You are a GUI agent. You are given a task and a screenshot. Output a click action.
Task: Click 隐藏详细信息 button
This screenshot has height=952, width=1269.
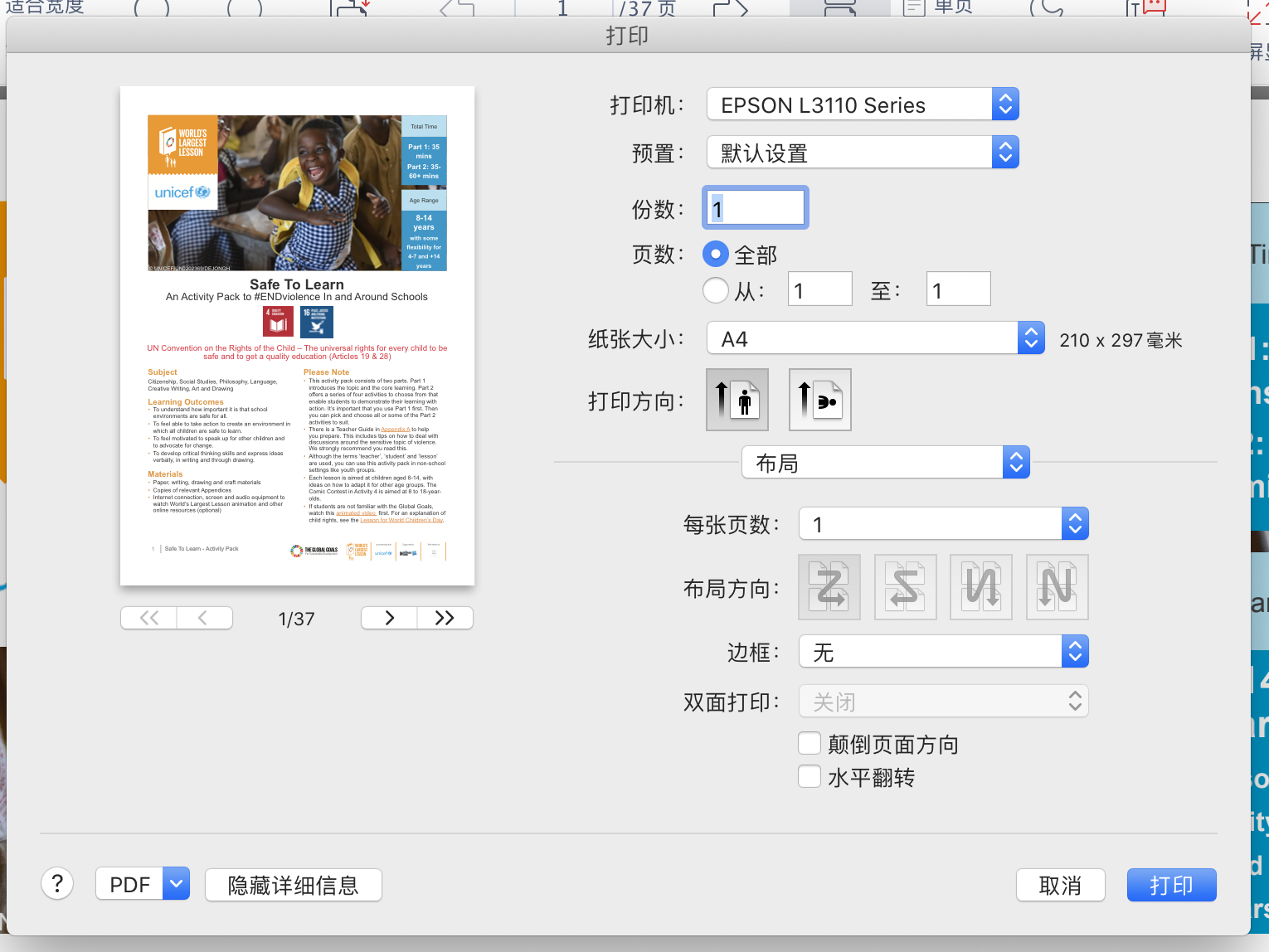tap(293, 885)
